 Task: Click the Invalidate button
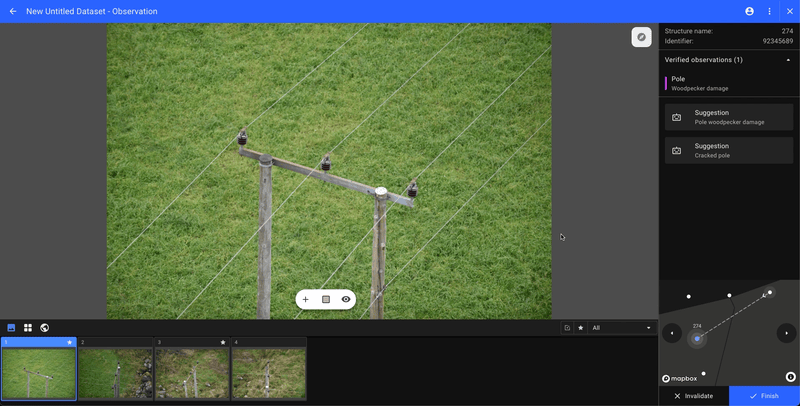693,396
